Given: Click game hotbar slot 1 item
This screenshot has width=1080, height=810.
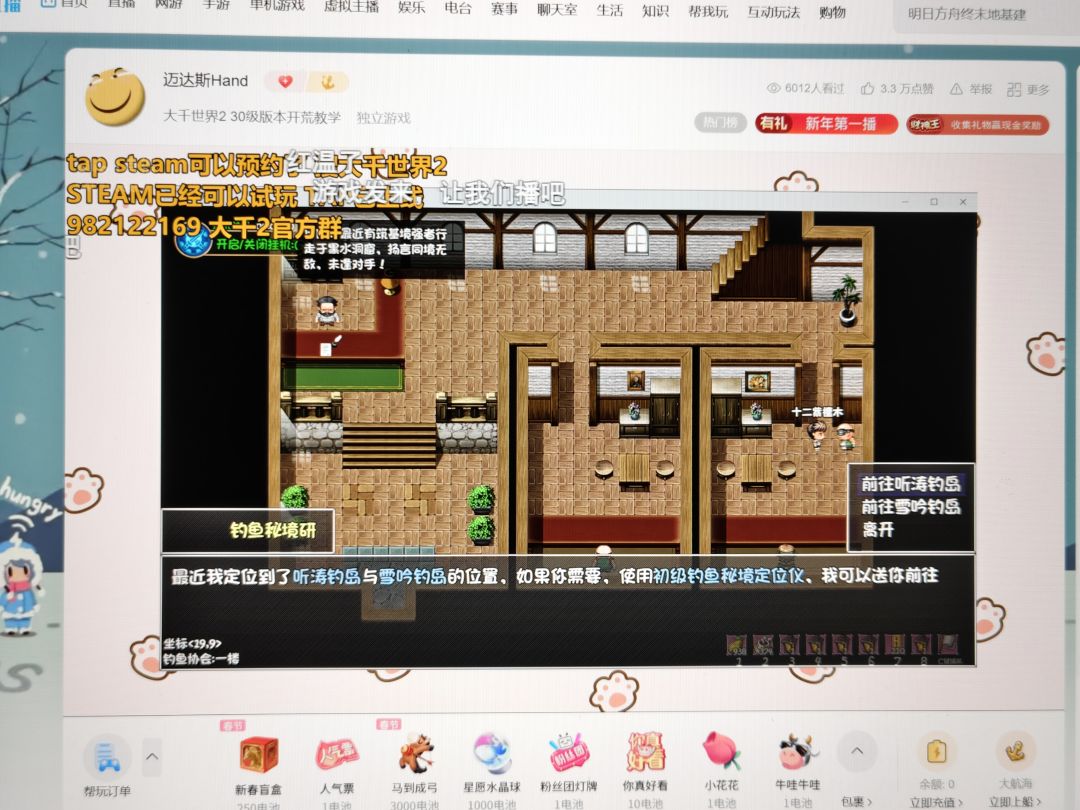Looking at the screenshot, I should [737, 645].
